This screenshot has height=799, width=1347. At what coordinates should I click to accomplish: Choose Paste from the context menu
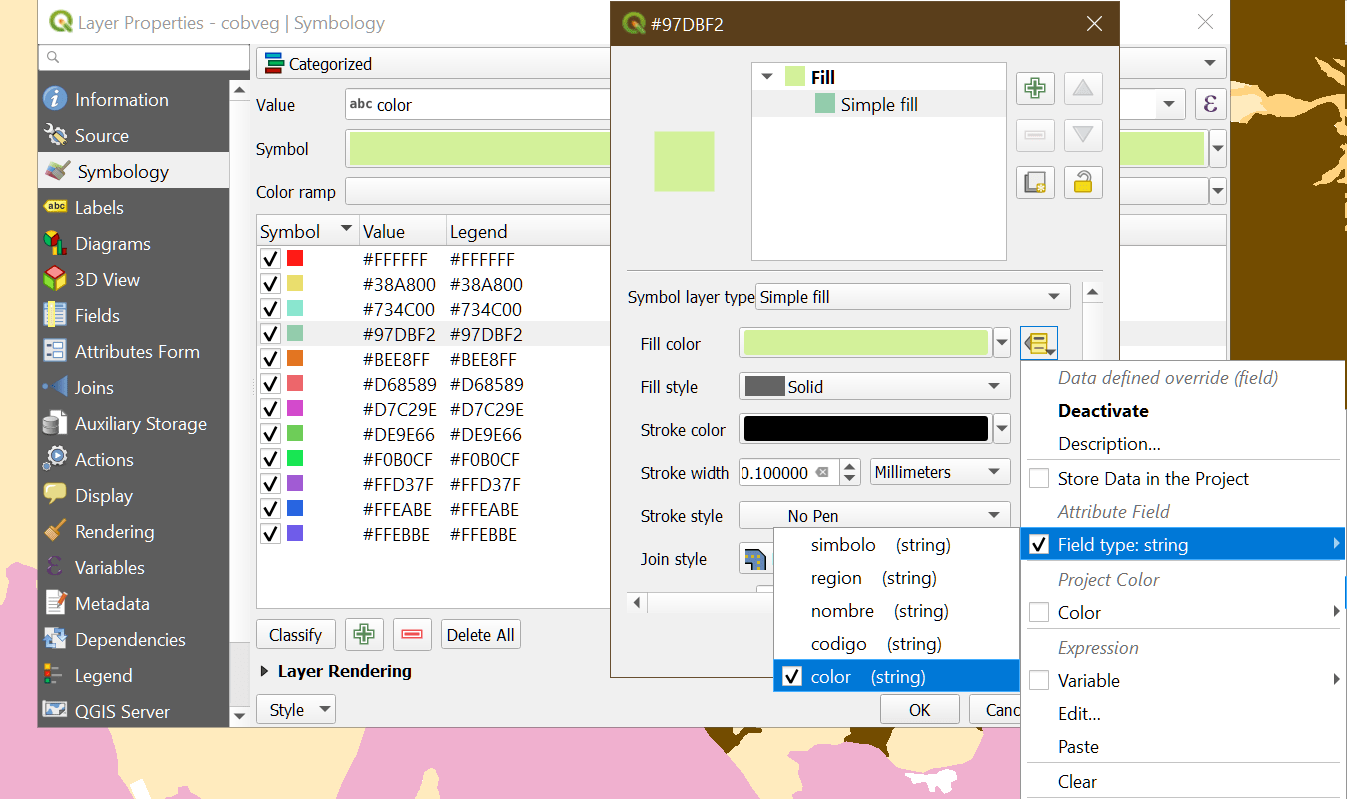pos(1078,746)
